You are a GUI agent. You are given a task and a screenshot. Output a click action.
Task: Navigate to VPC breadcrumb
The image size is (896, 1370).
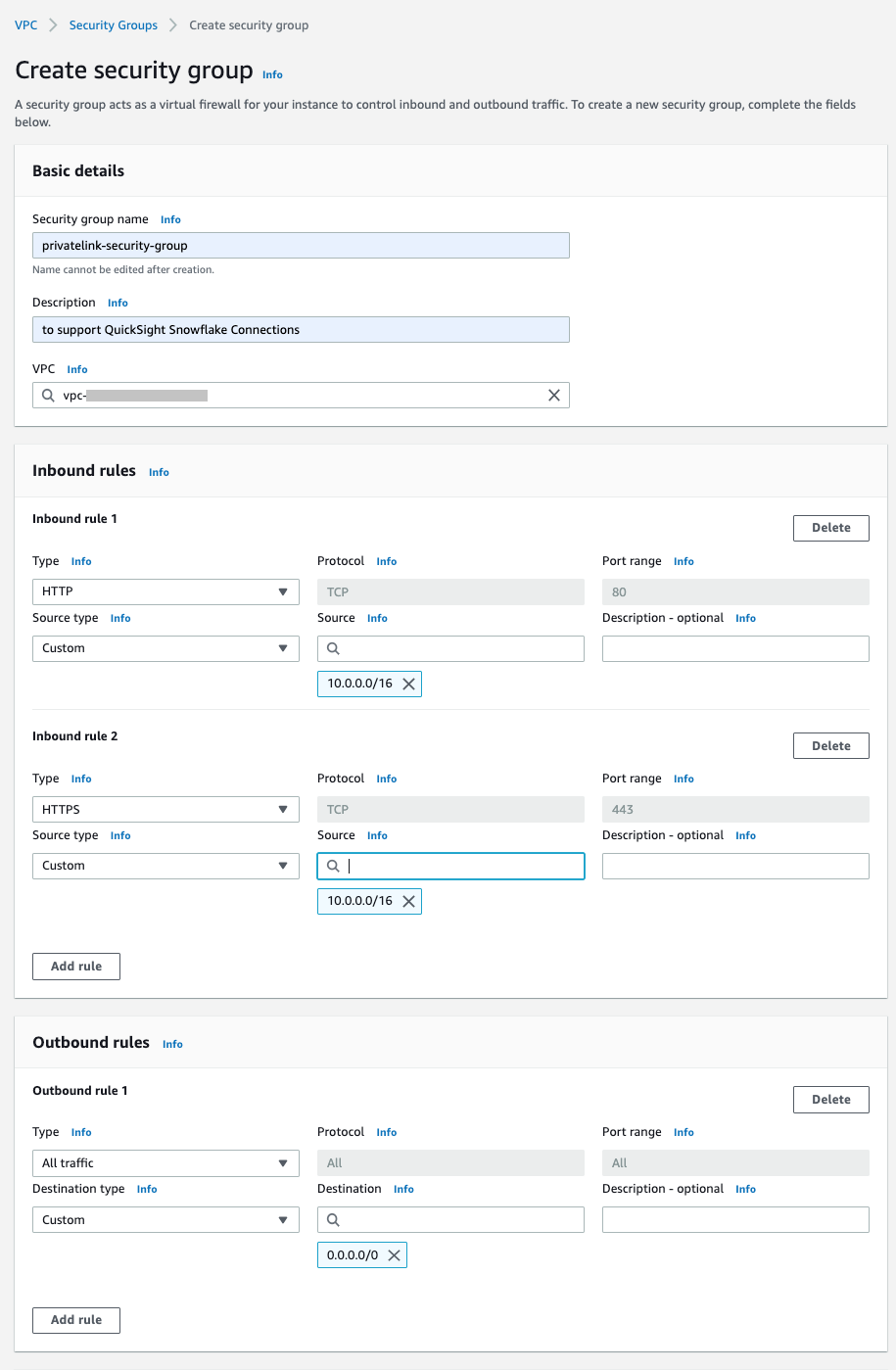click(x=26, y=25)
